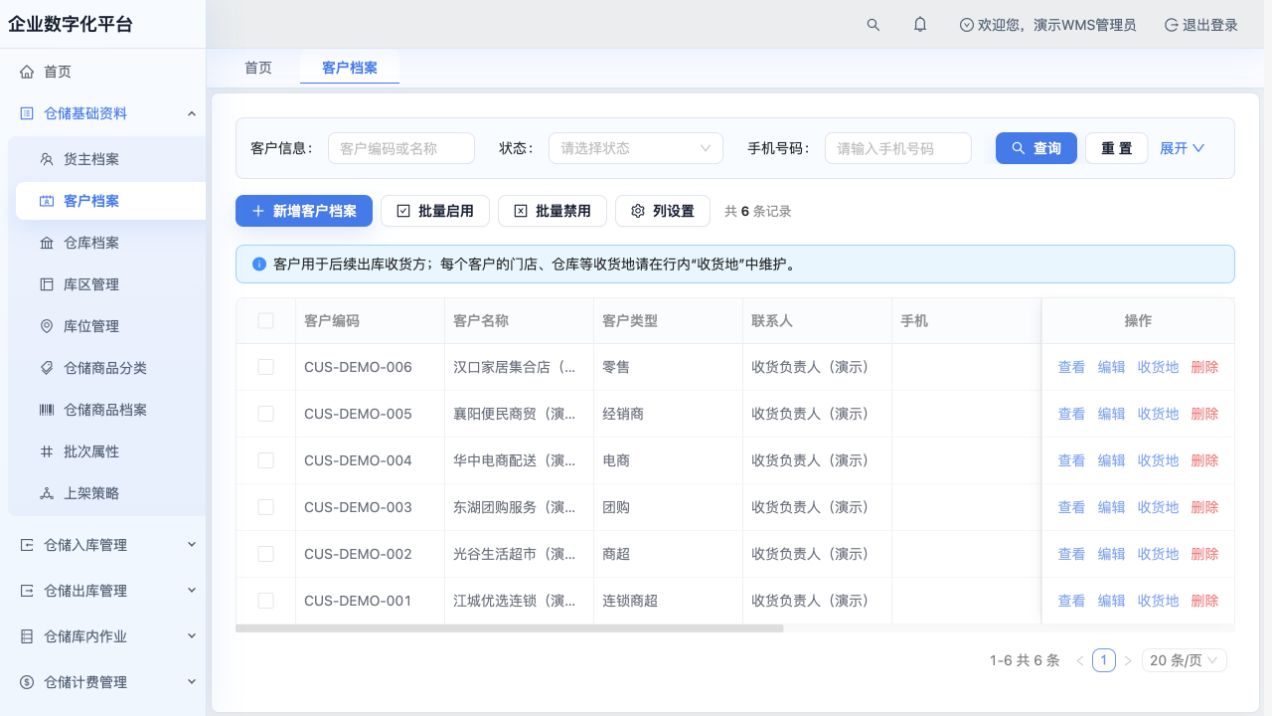Image resolution: width=1272 pixels, height=716 pixels.
Task: Click 收货地 for CUS-DEMO-004
Action: pyautogui.click(x=1158, y=461)
